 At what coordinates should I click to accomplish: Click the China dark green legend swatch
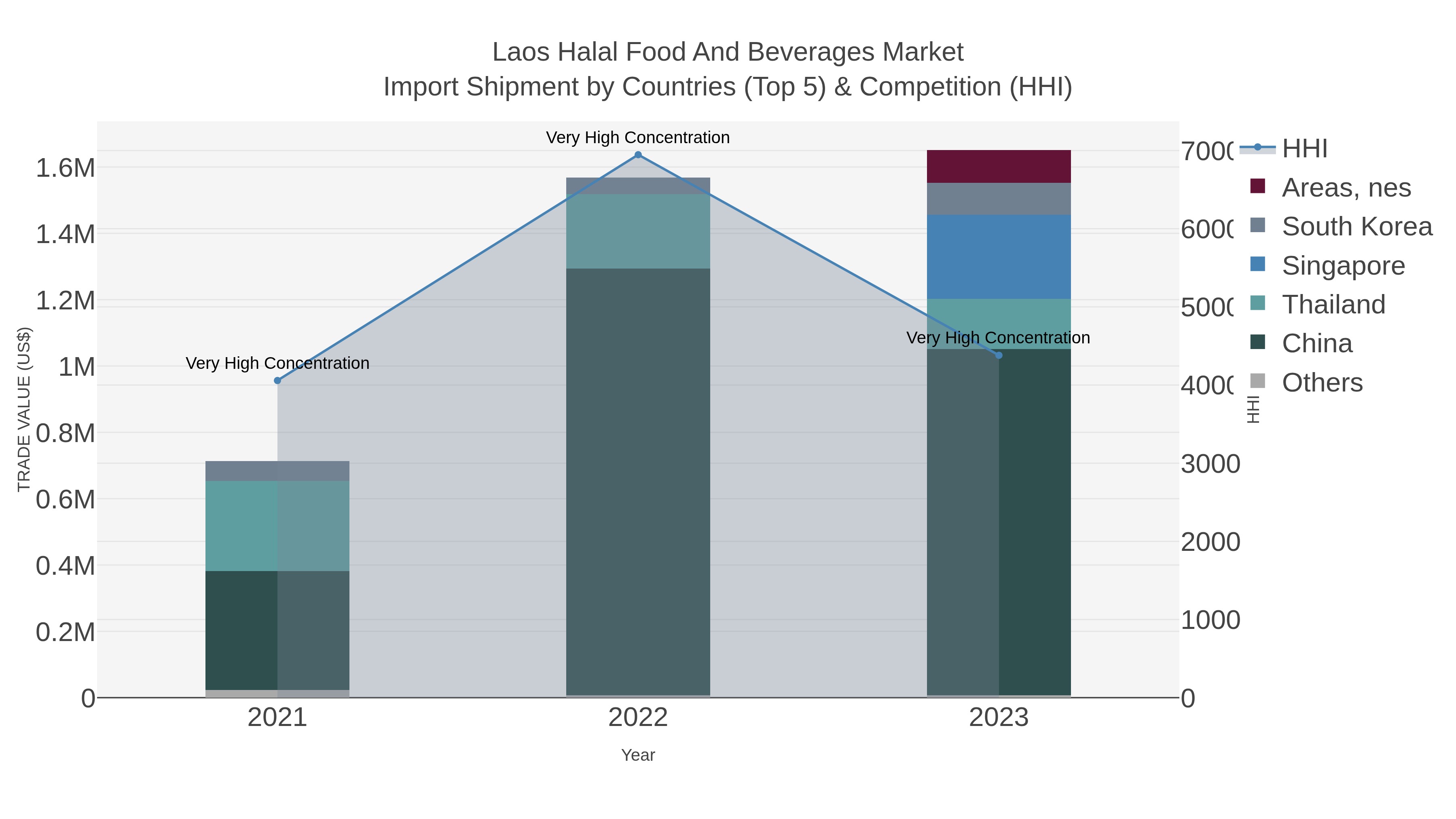coord(1257,342)
